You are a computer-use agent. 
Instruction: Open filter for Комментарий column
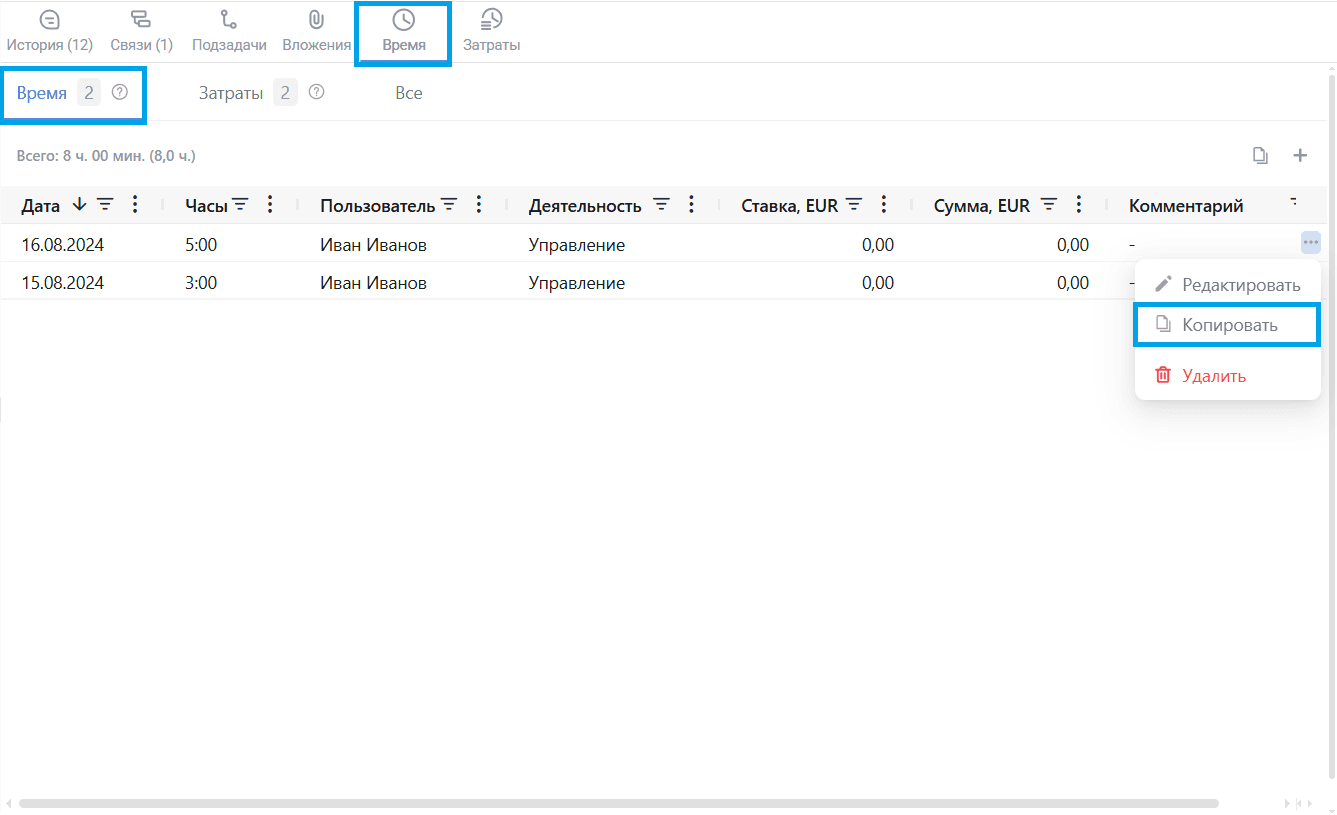click(1293, 203)
